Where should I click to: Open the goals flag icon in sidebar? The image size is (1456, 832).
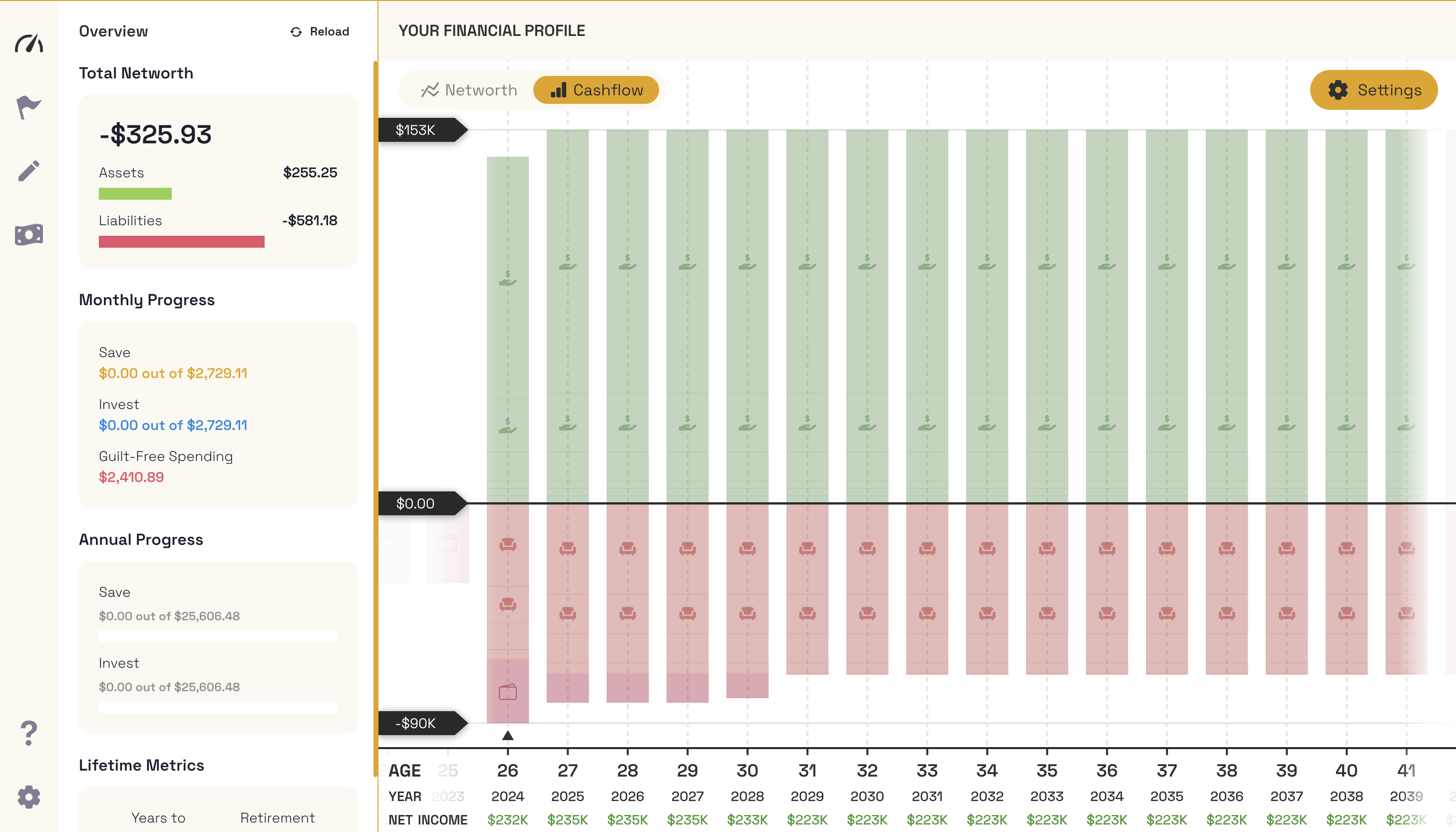click(28, 107)
